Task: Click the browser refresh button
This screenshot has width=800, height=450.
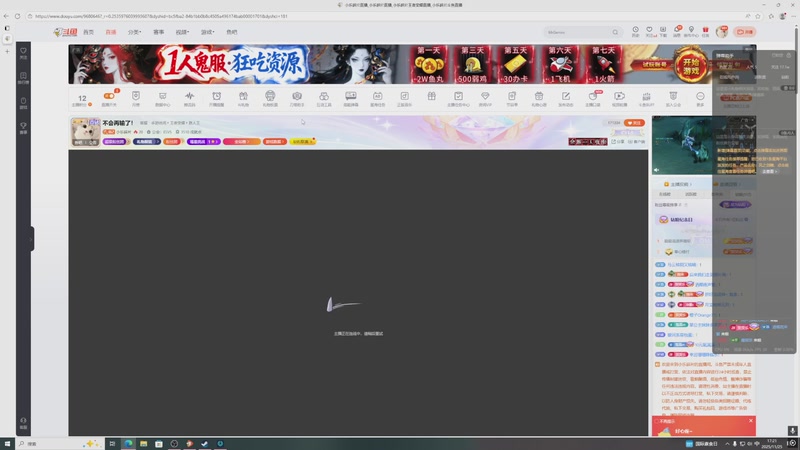Action: [x=17, y=16]
